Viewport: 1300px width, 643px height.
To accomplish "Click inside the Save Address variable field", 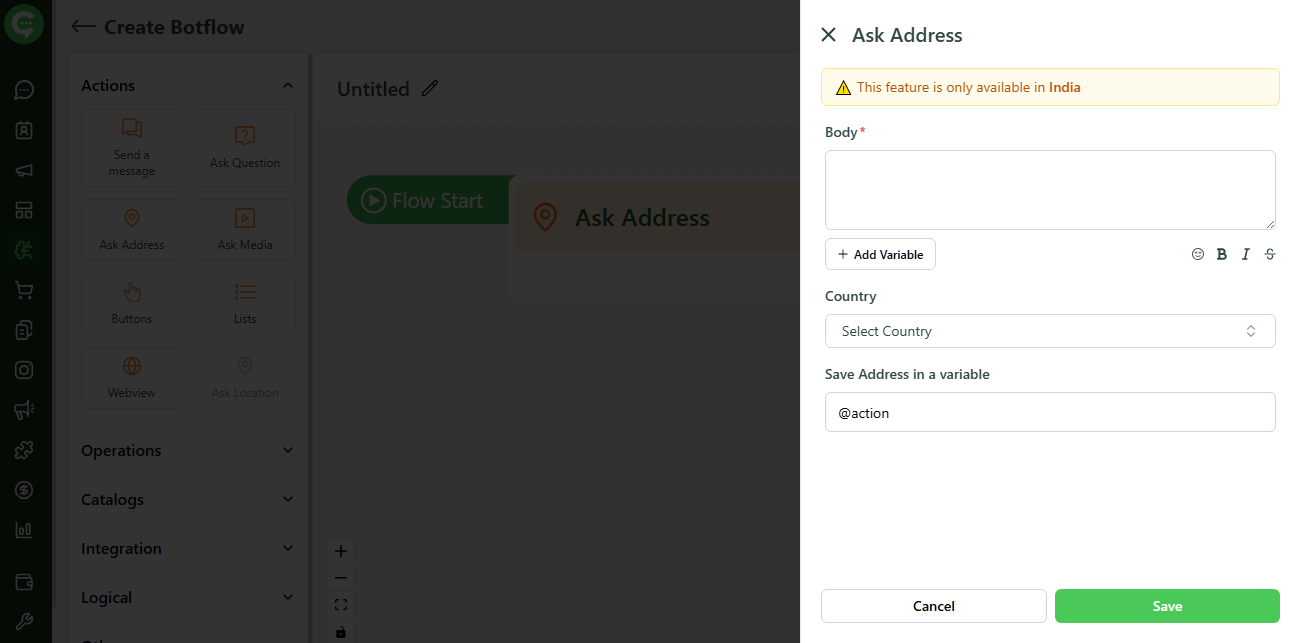I will pyautogui.click(x=1050, y=412).
